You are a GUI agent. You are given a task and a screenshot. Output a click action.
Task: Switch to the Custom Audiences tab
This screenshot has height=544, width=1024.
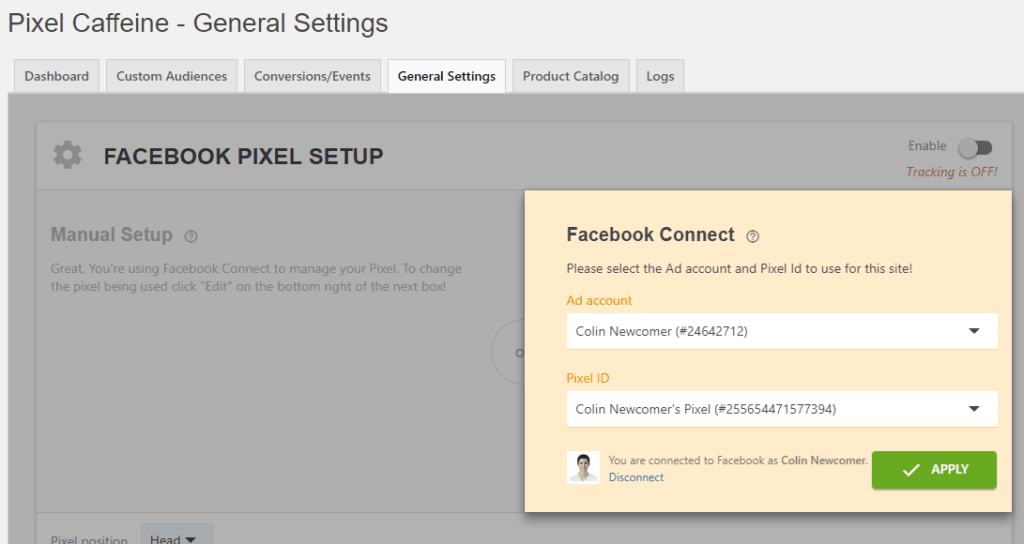pyautogui.click(x=172, y=76)
